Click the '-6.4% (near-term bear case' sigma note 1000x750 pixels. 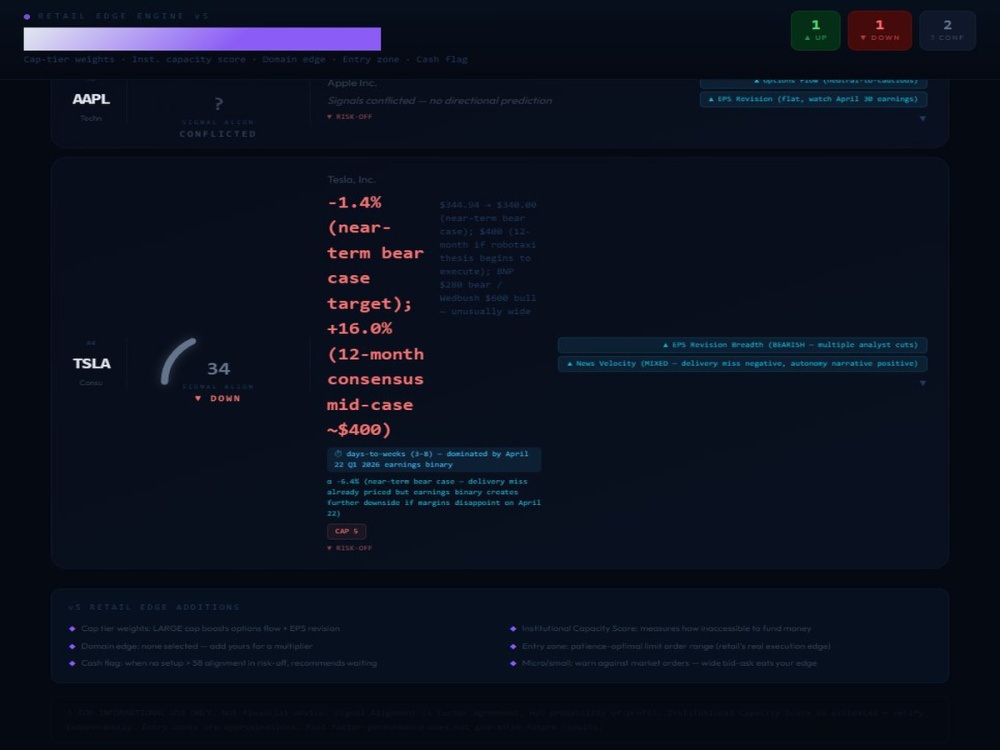[434, 497]
